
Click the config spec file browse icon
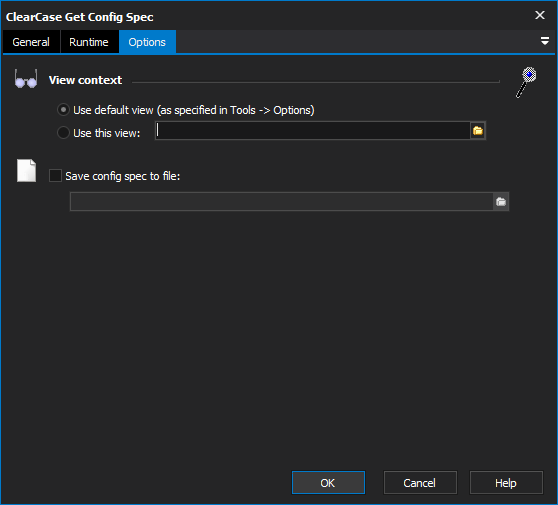coord(501,202)
